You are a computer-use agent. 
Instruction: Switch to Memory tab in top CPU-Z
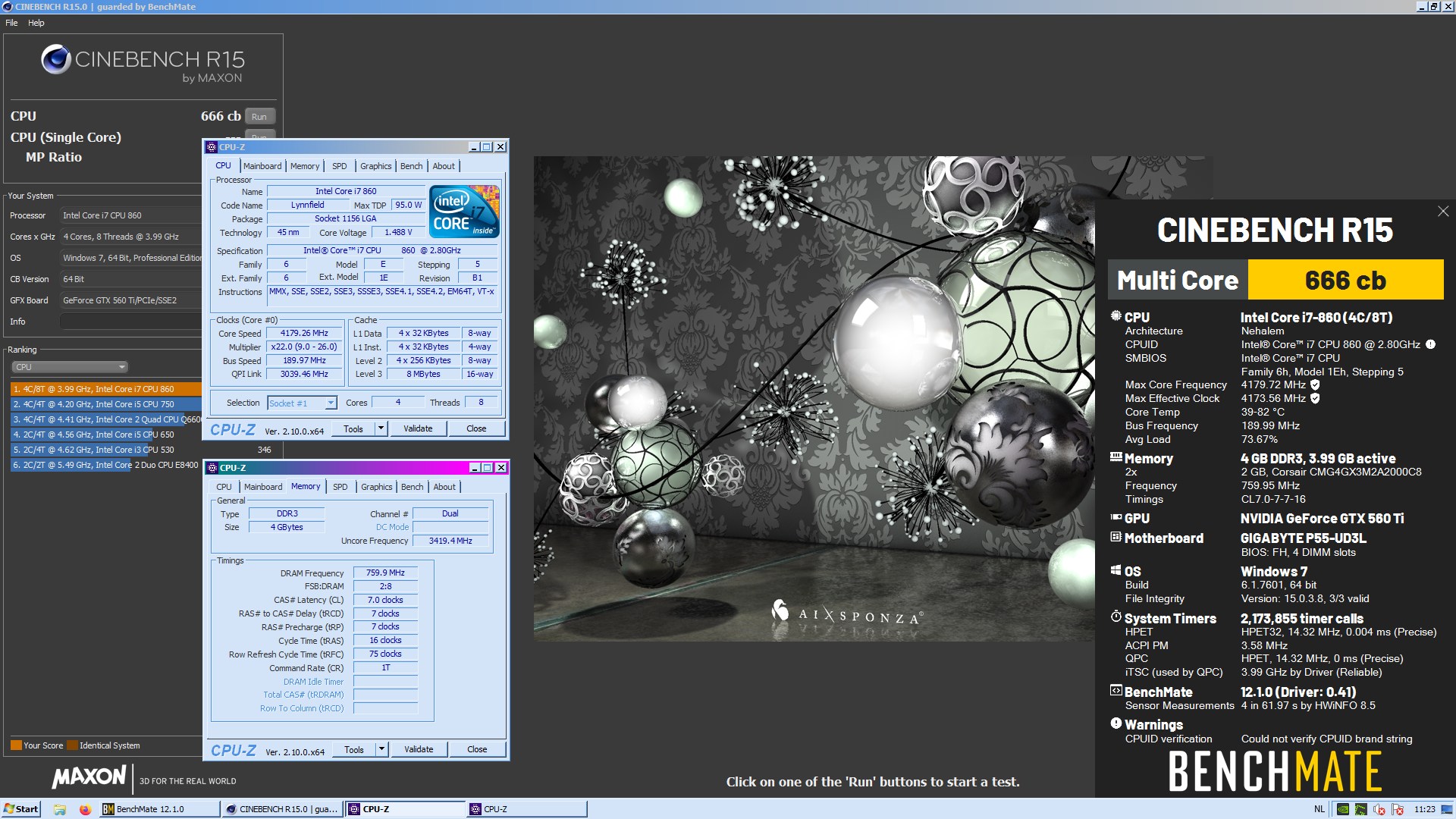click(305, 166)
